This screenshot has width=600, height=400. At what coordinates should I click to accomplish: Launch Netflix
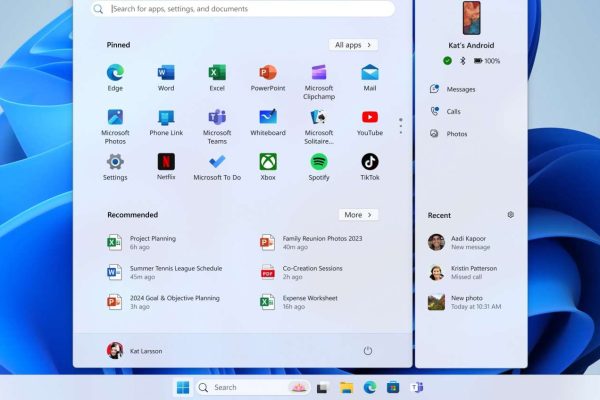coord(166,167)
